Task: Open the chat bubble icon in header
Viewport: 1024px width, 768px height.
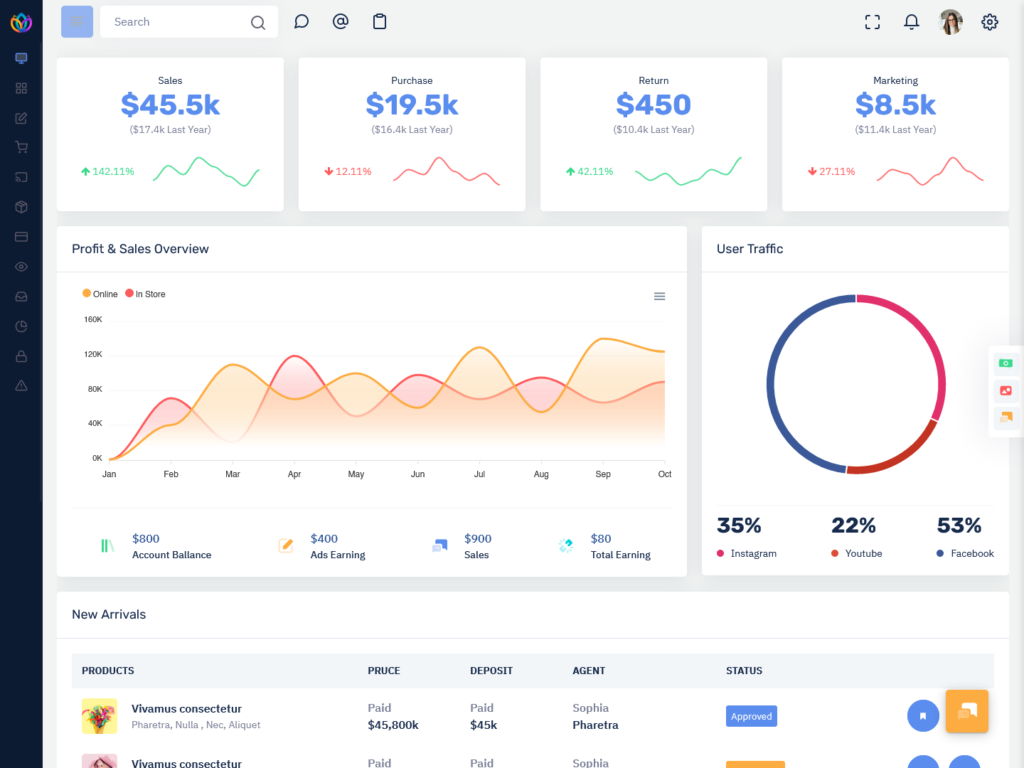Action: pos(301,22)
